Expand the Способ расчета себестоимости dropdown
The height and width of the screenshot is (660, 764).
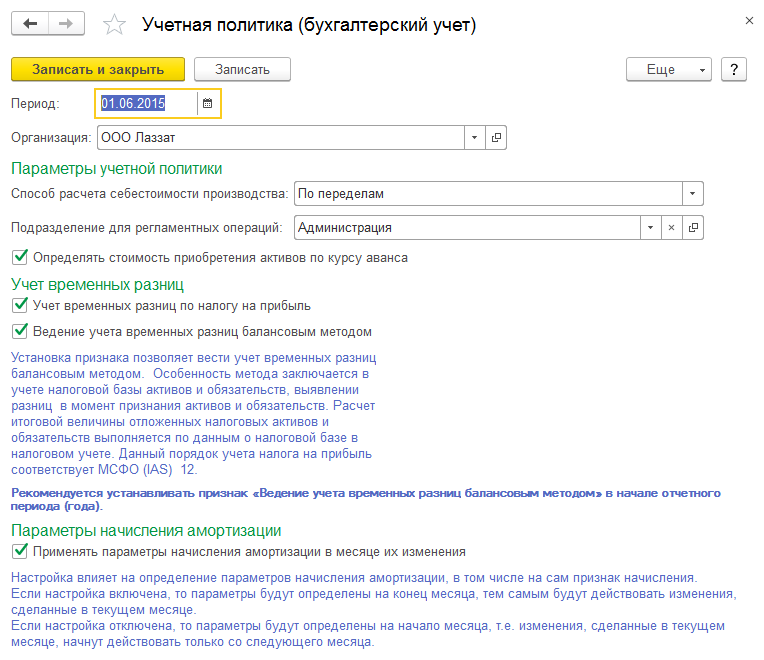click(693, 194)
